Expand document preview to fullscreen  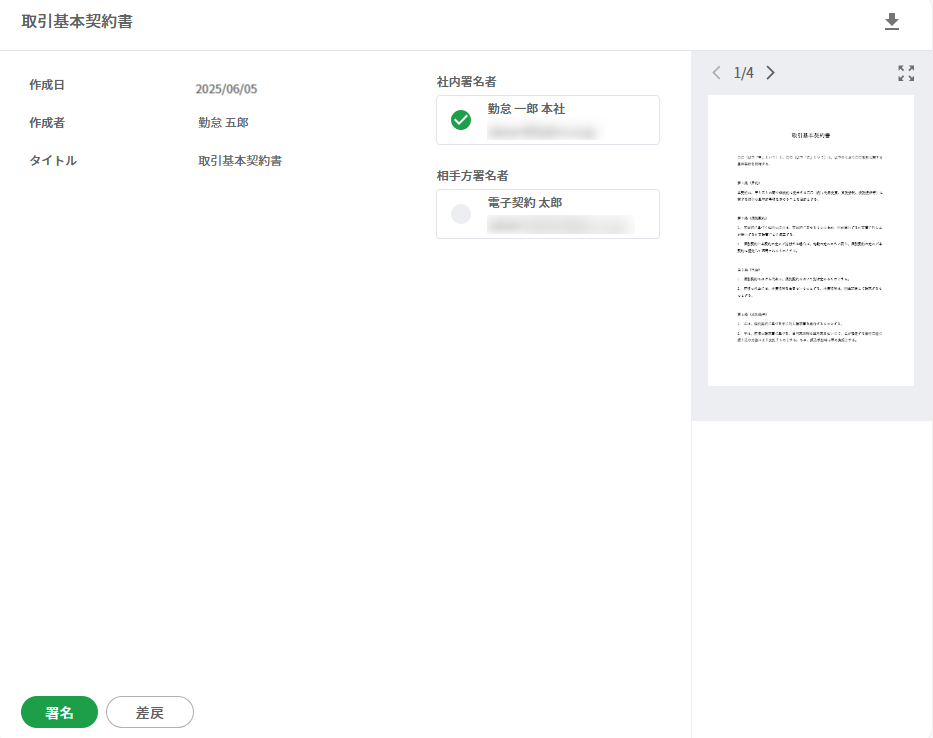pyautogui.click(x=906, y=73)
